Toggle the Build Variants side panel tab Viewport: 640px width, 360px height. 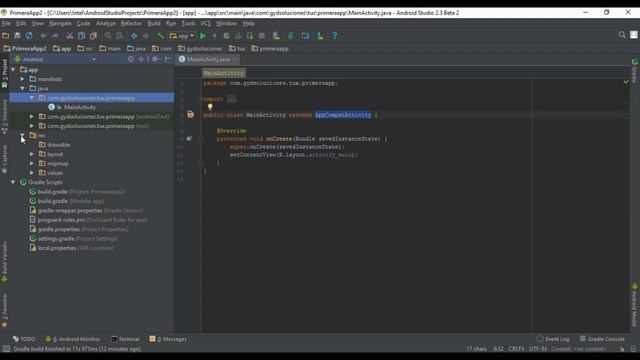click(4, 261)
